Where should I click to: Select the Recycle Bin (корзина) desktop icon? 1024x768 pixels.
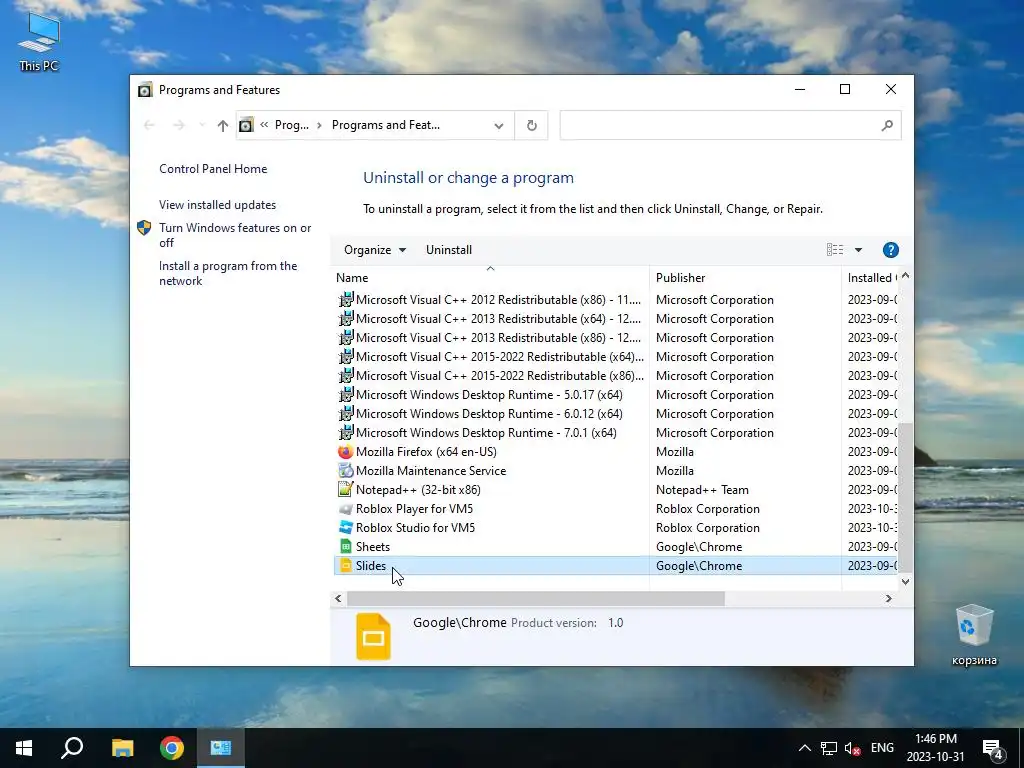click(x=974, y=635)
